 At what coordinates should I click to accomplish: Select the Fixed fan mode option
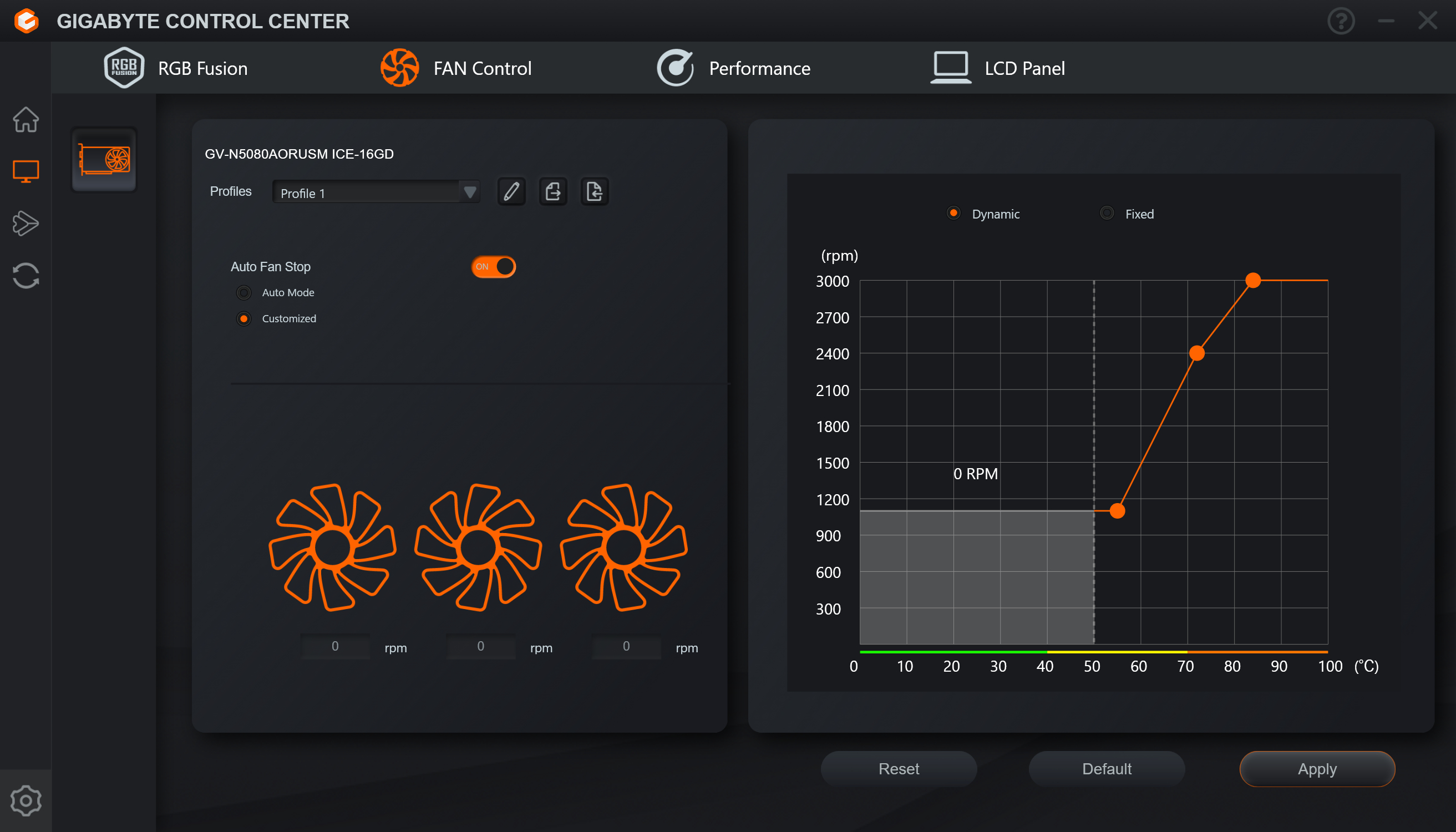(1107, 214)
